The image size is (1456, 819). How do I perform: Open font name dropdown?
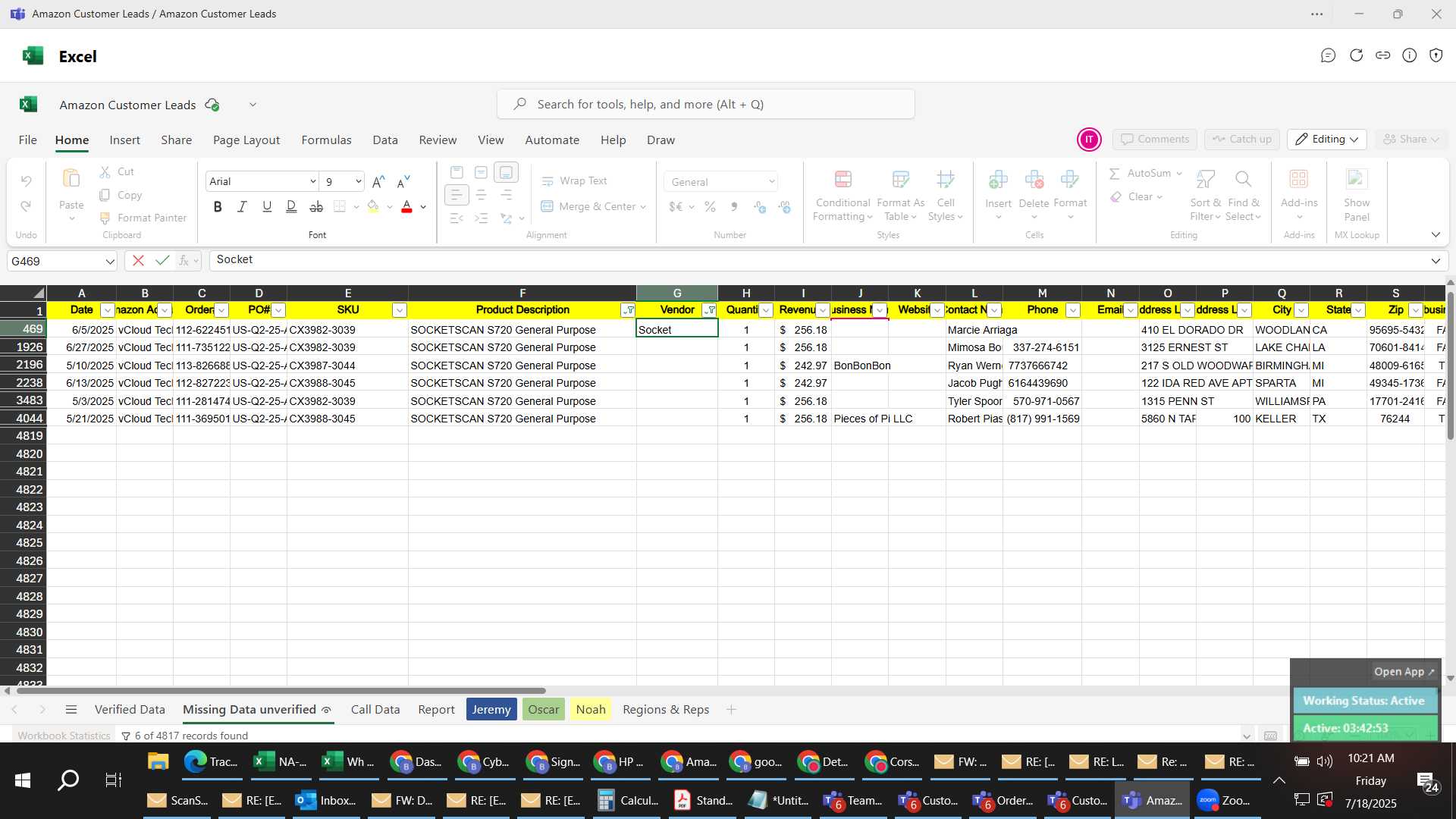coord(312,181)
